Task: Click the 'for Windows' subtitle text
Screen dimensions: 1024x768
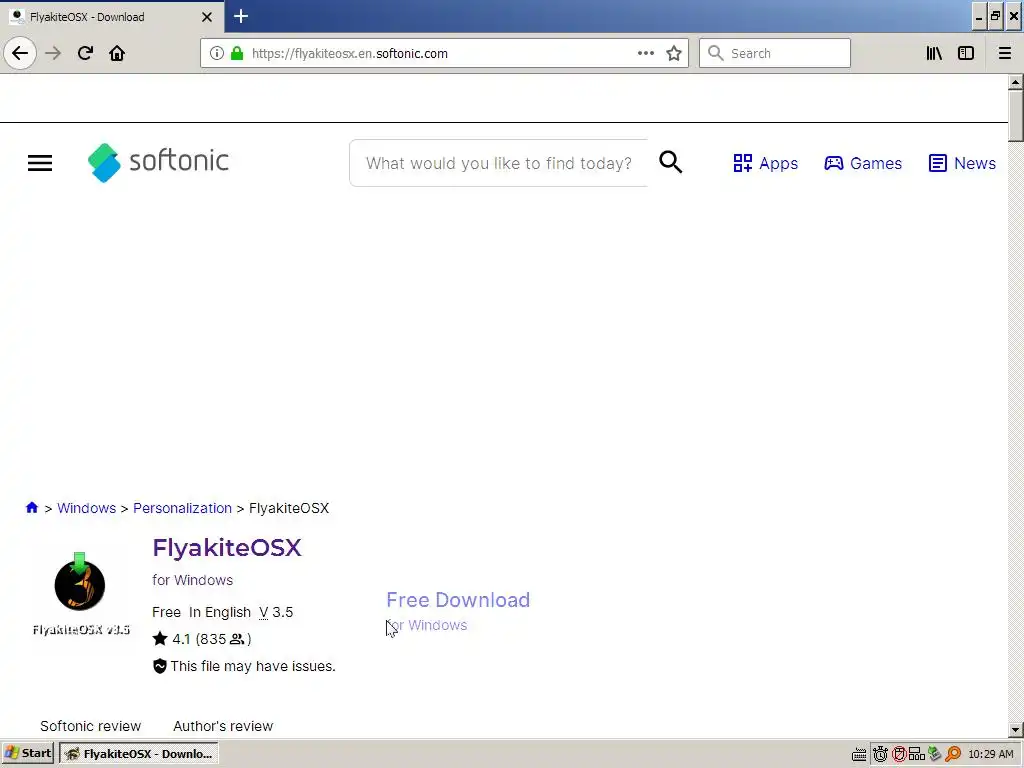Action: tap(192, 580)
